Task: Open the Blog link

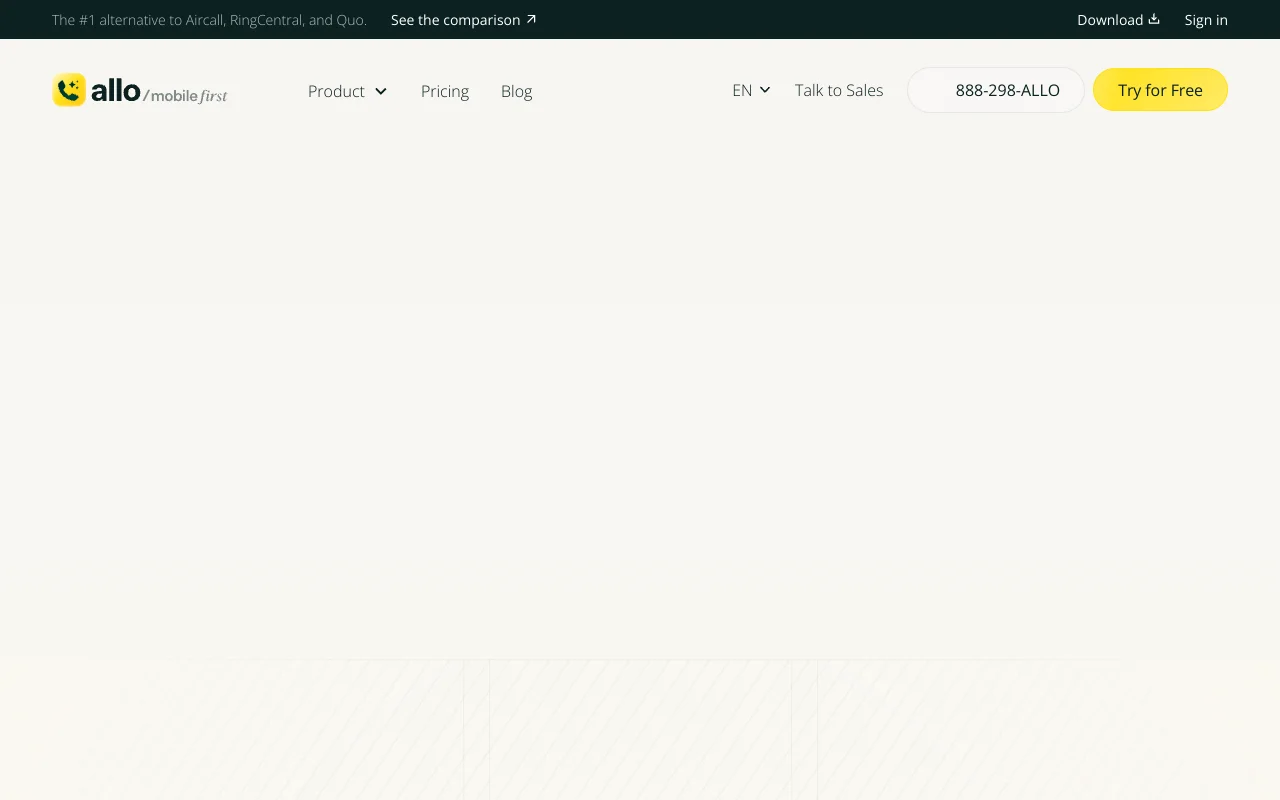Action: click(516, 91)
